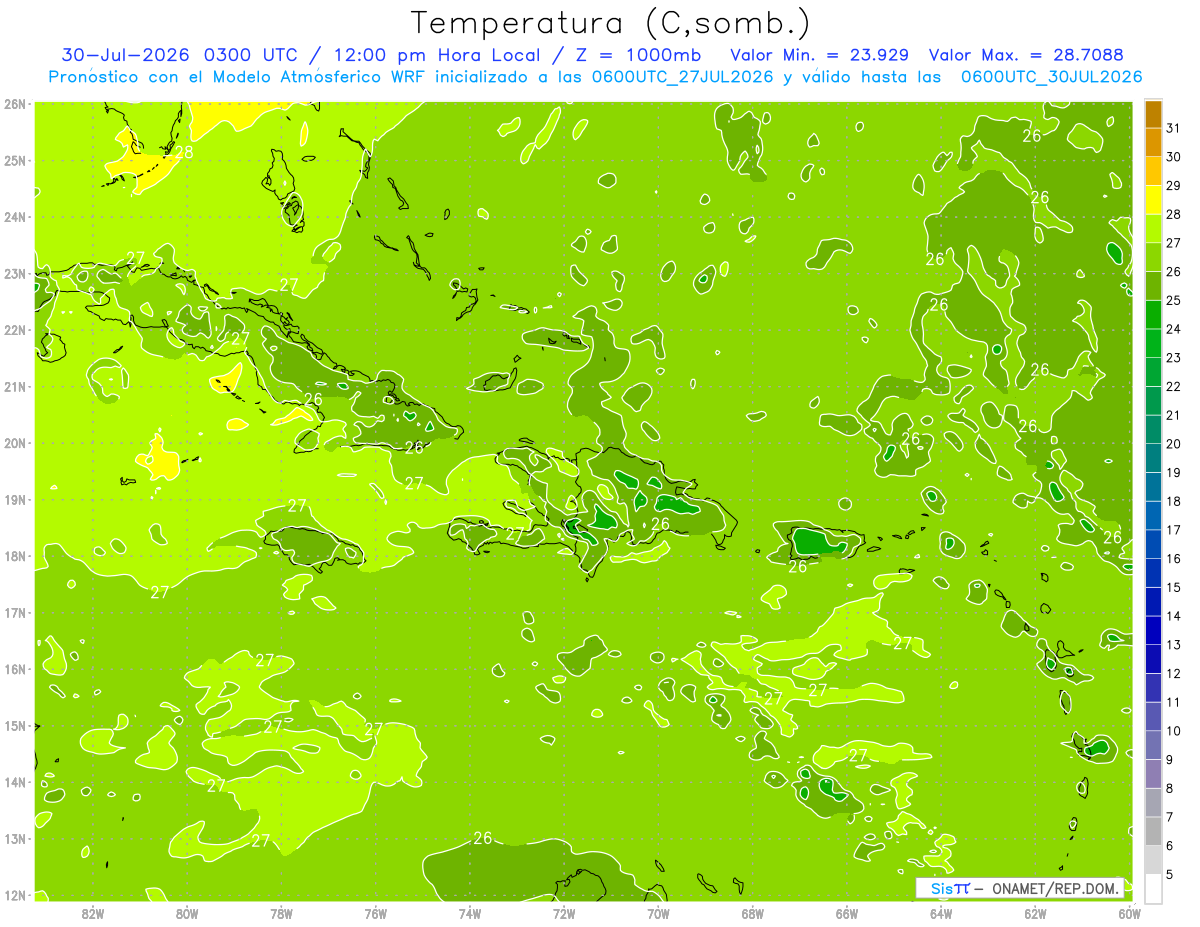
Task: Click the "15N" latitude label
Action: [14, 725]
